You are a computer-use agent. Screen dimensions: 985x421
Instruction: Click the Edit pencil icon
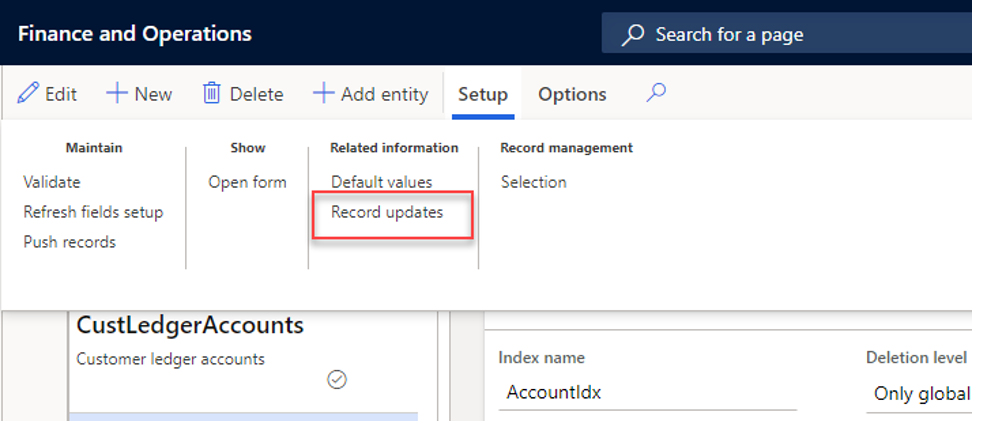(27, 94)
